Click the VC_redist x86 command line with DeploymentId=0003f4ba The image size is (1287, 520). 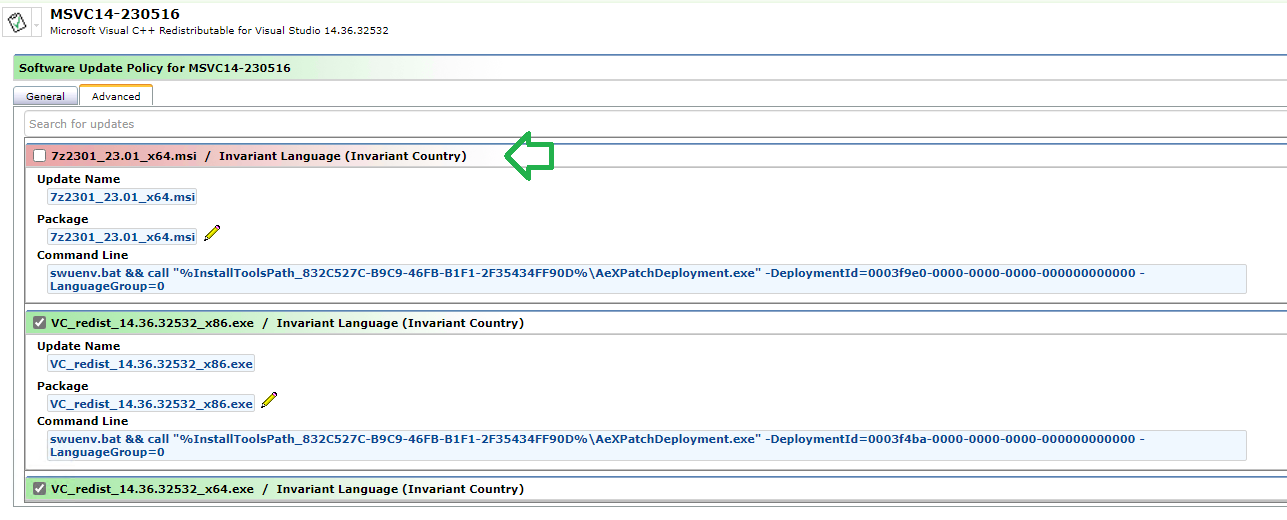pos(647,445)
